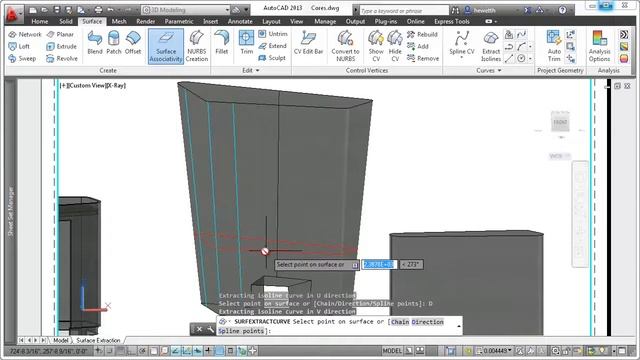640x360 pixels.
Task: Close the command line window
Action: coord(199,329)
